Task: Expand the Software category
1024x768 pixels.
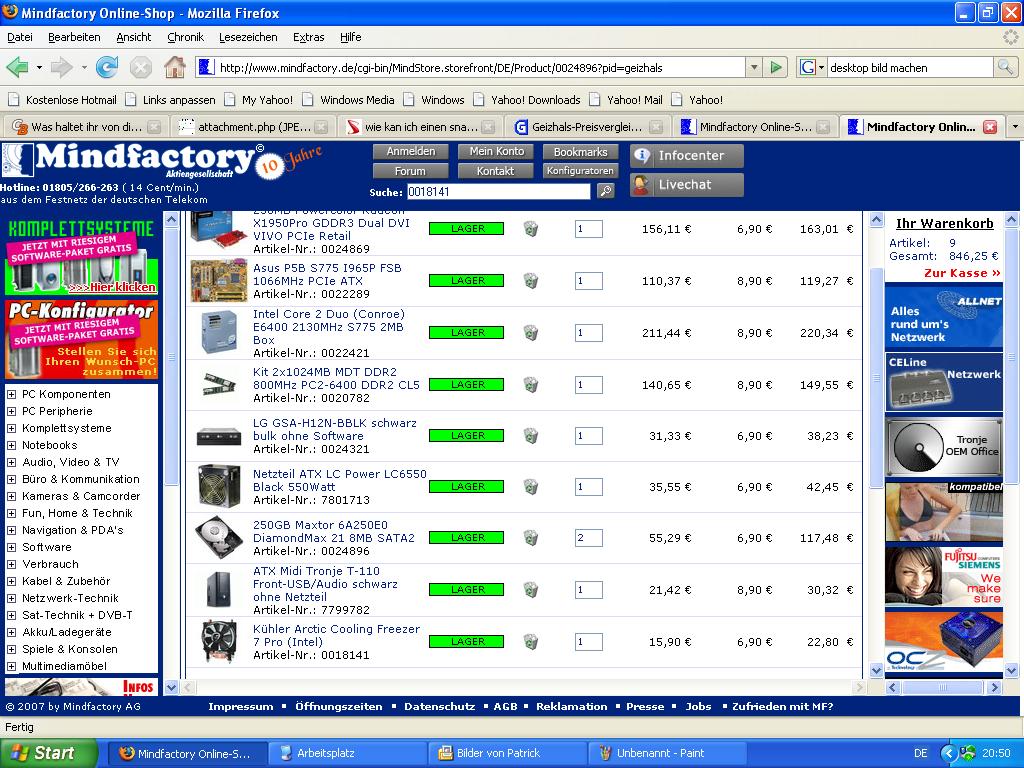Action: click(x=11, y=547)
